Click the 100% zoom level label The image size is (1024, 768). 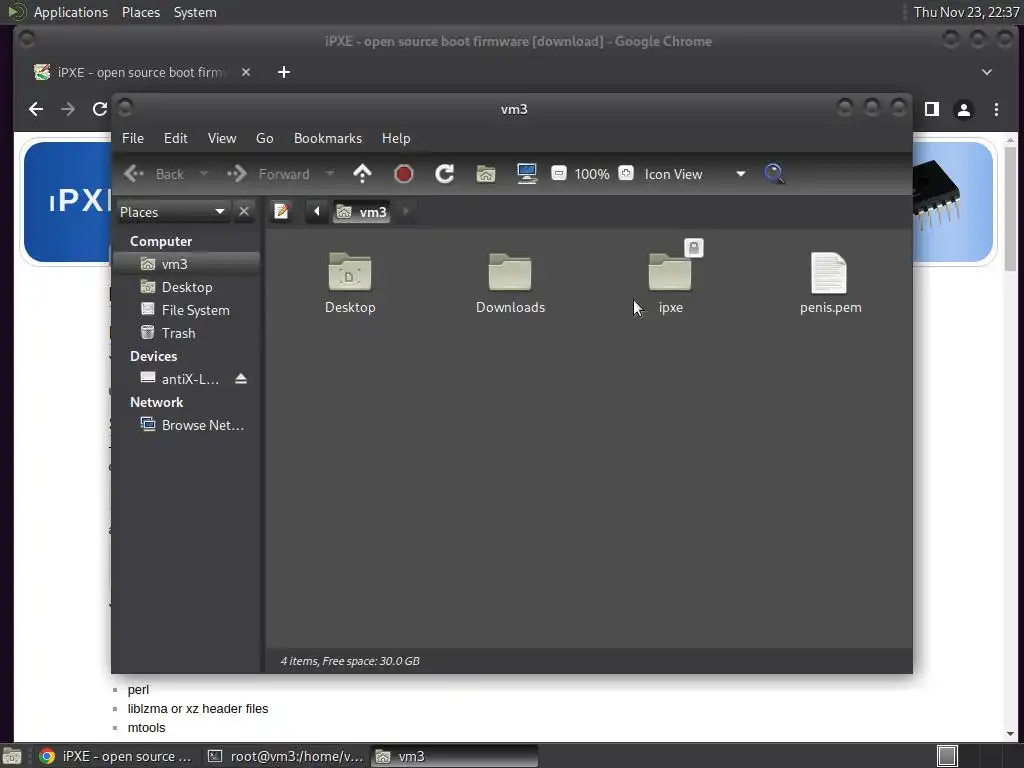(x=592, y=174)
